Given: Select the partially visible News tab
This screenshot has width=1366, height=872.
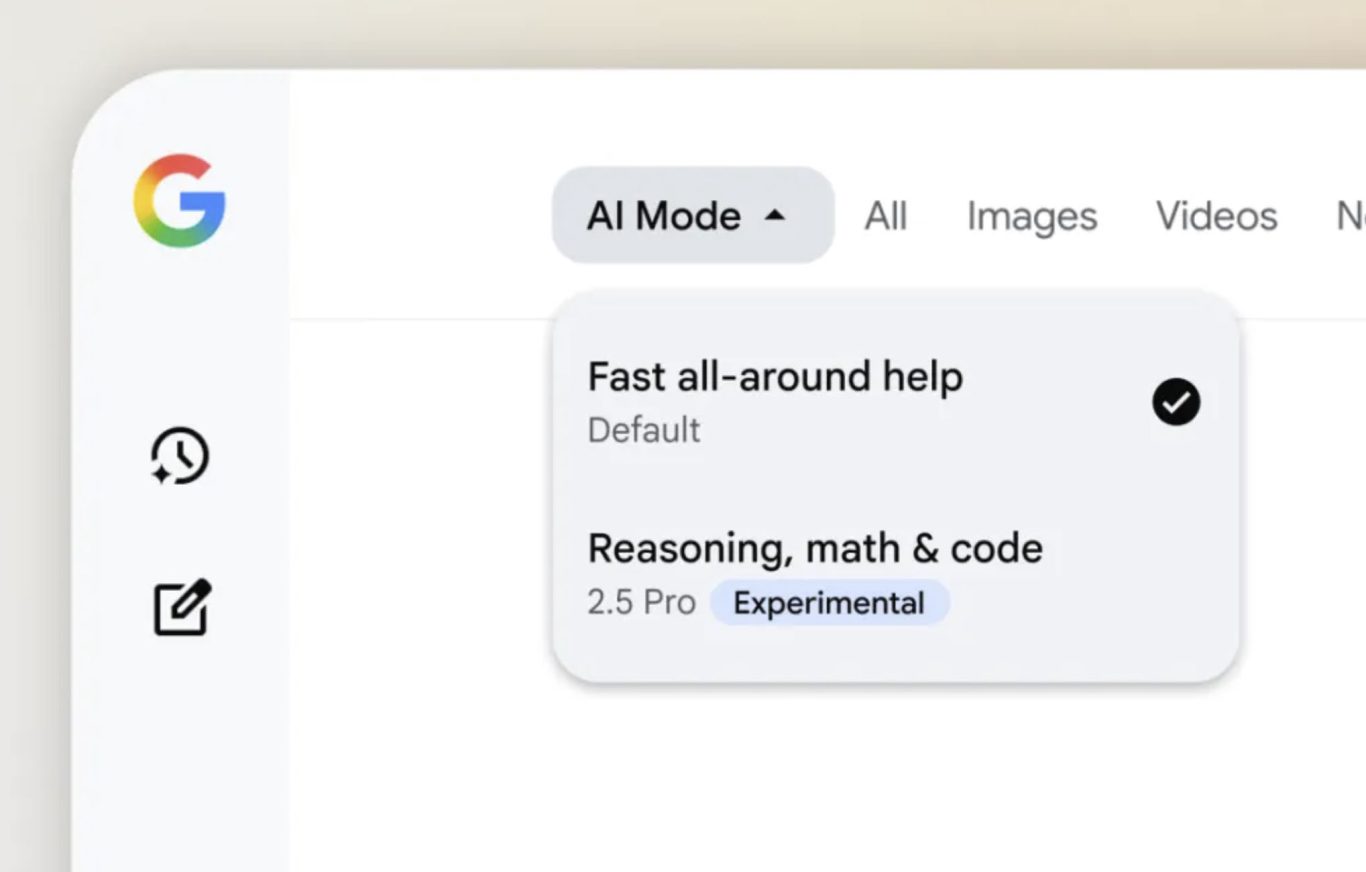Looking at the screenshot, I should (x=1350, y=216).
